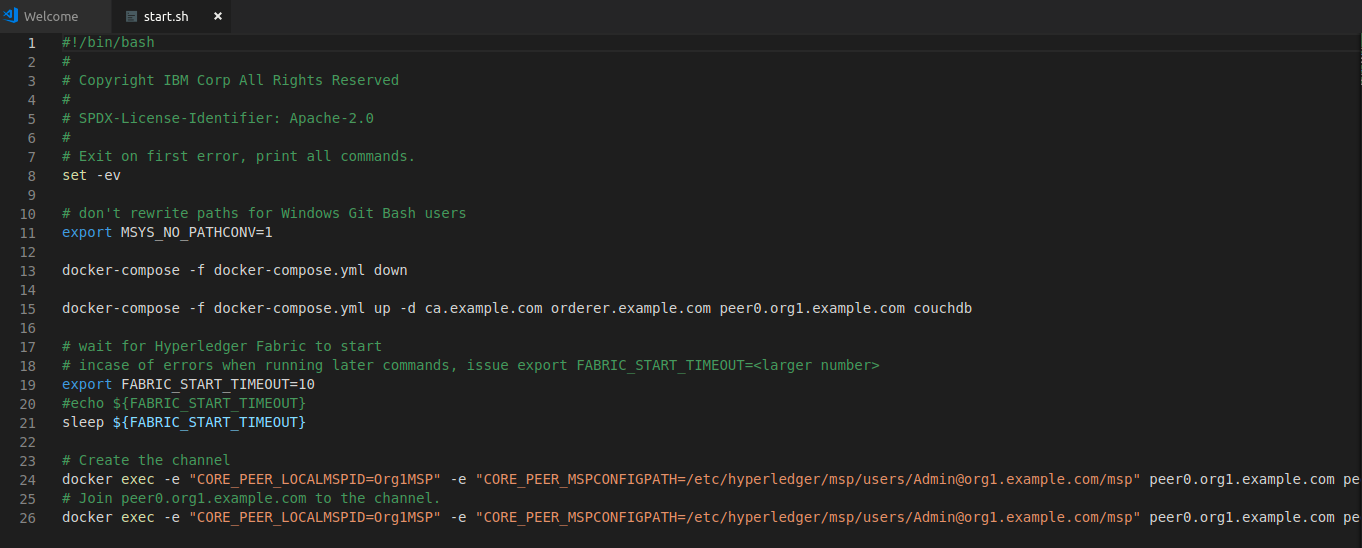The width and height of the screenshot is (1362, 548).
Task: Click line number 1 in the gutter
Action: click(x=31, y=42)
